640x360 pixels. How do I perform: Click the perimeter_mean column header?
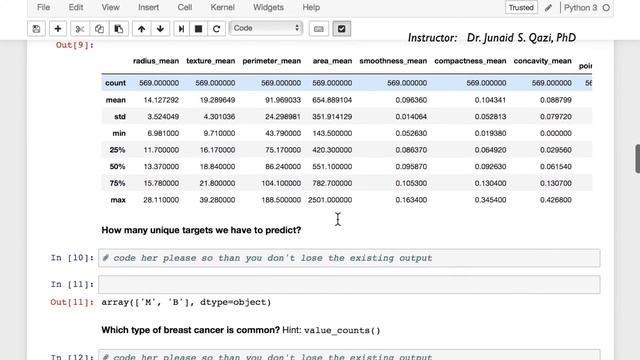pos(271,61)
